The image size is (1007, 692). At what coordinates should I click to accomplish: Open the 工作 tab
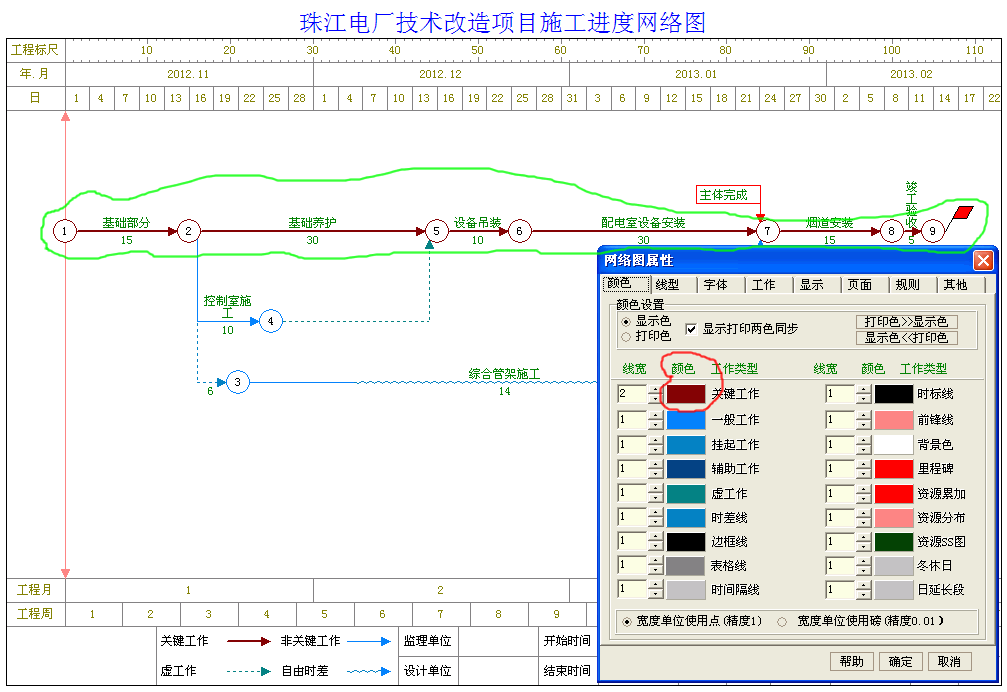tap(769, 285)
